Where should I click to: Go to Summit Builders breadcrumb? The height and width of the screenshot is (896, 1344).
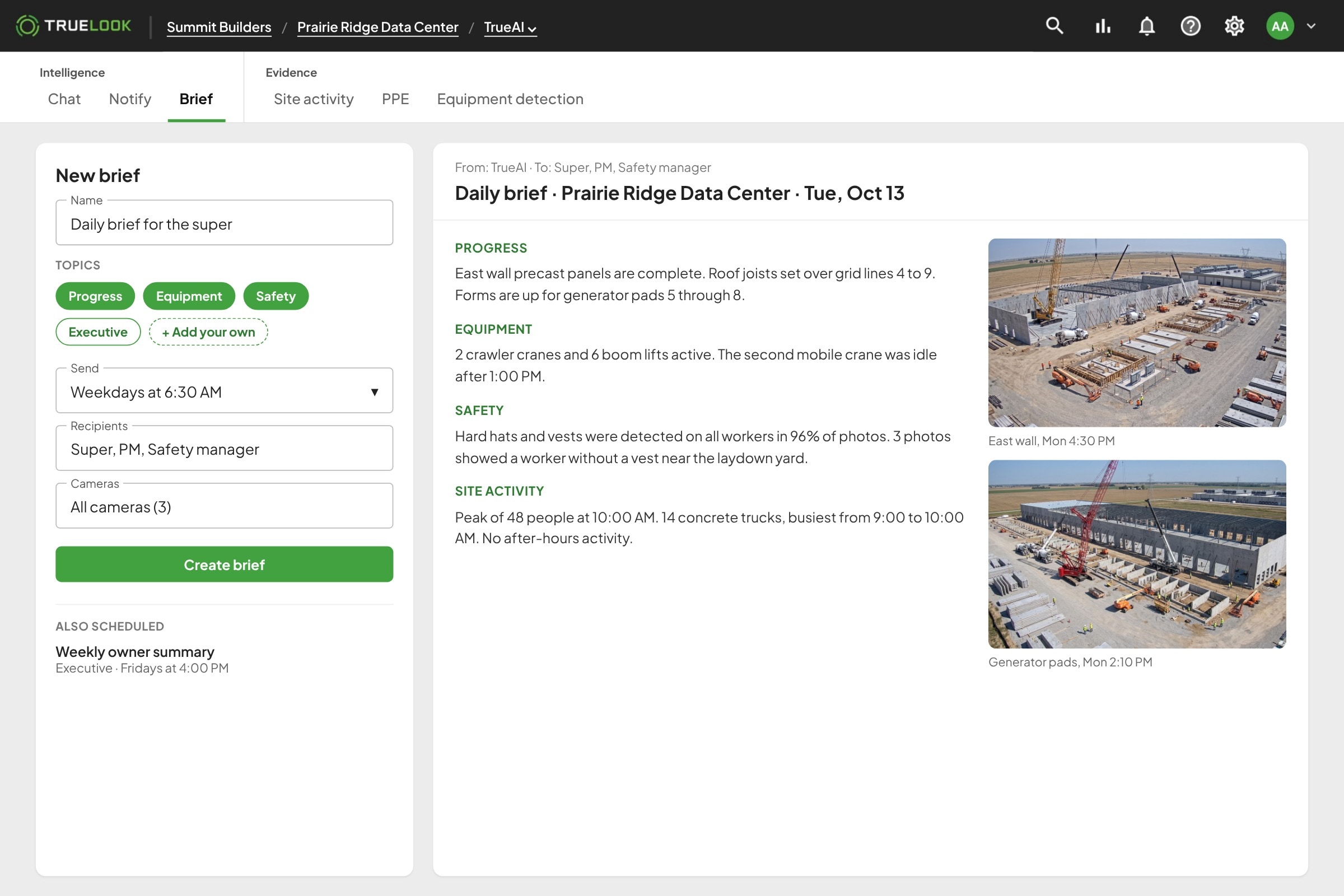click(219, 27)
